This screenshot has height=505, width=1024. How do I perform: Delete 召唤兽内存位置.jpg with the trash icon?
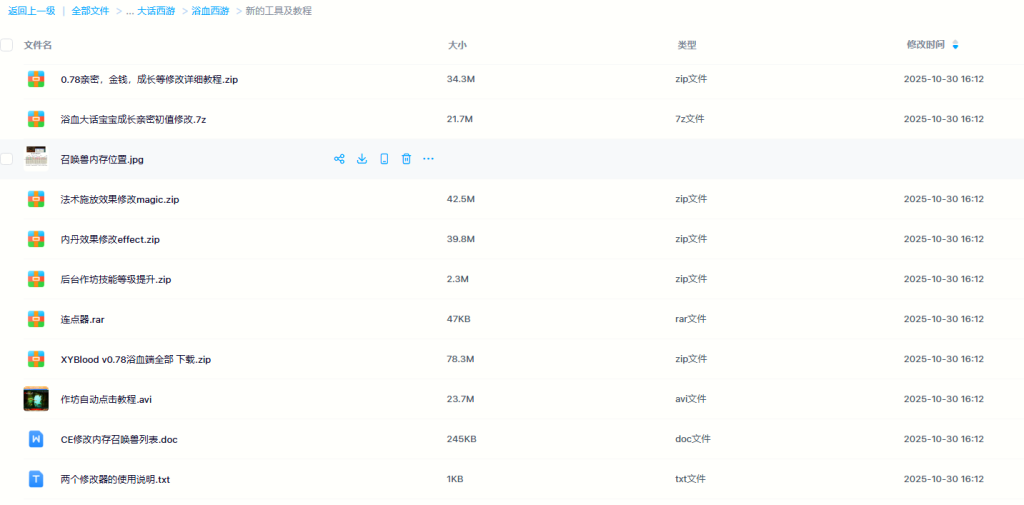[x=406, y=159]
